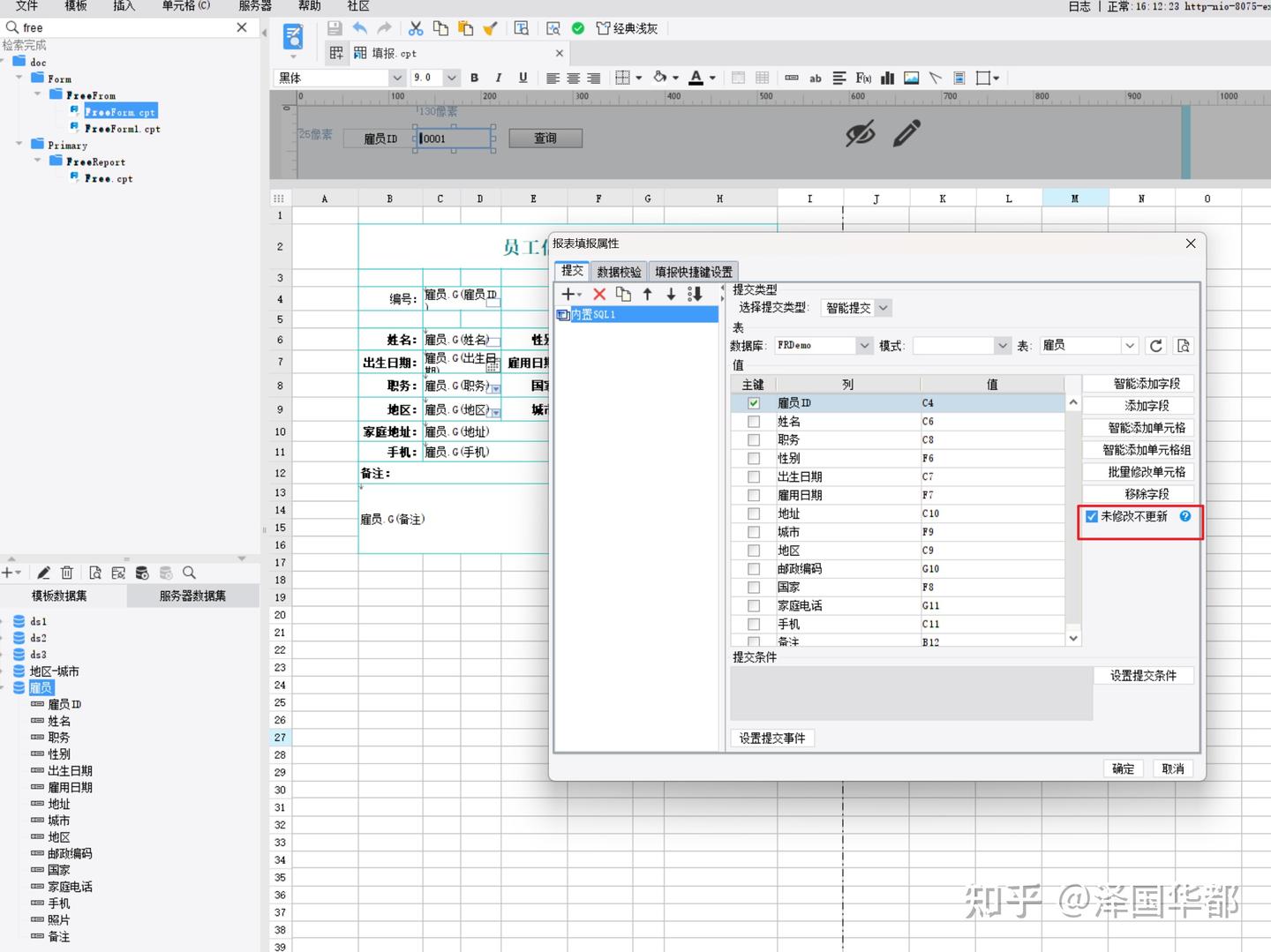Check primary key checkbox for 姓名
This screenshot has height=952, width=1271.
click(x=754, y=422)
